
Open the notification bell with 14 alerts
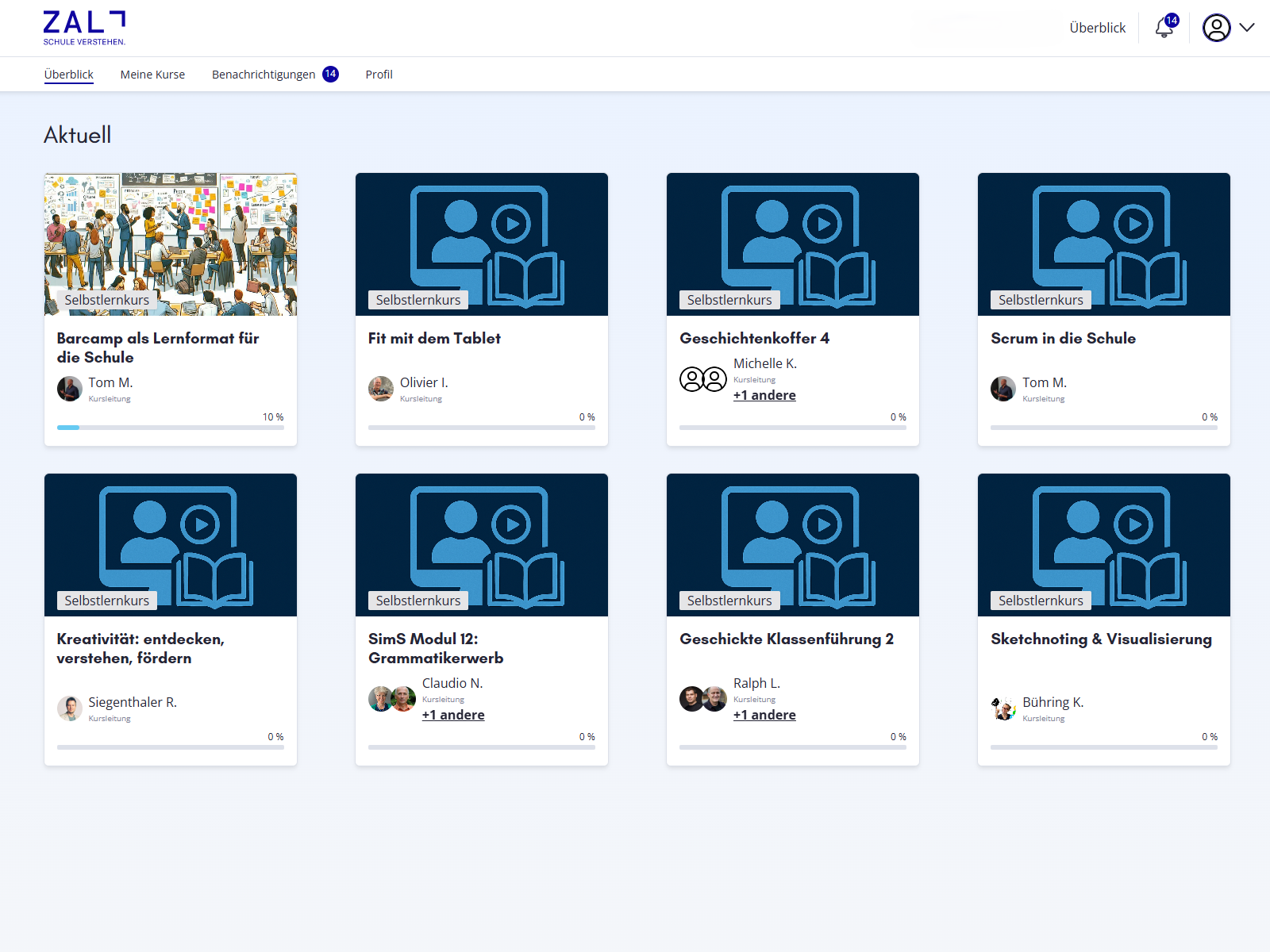(1162, 28)
